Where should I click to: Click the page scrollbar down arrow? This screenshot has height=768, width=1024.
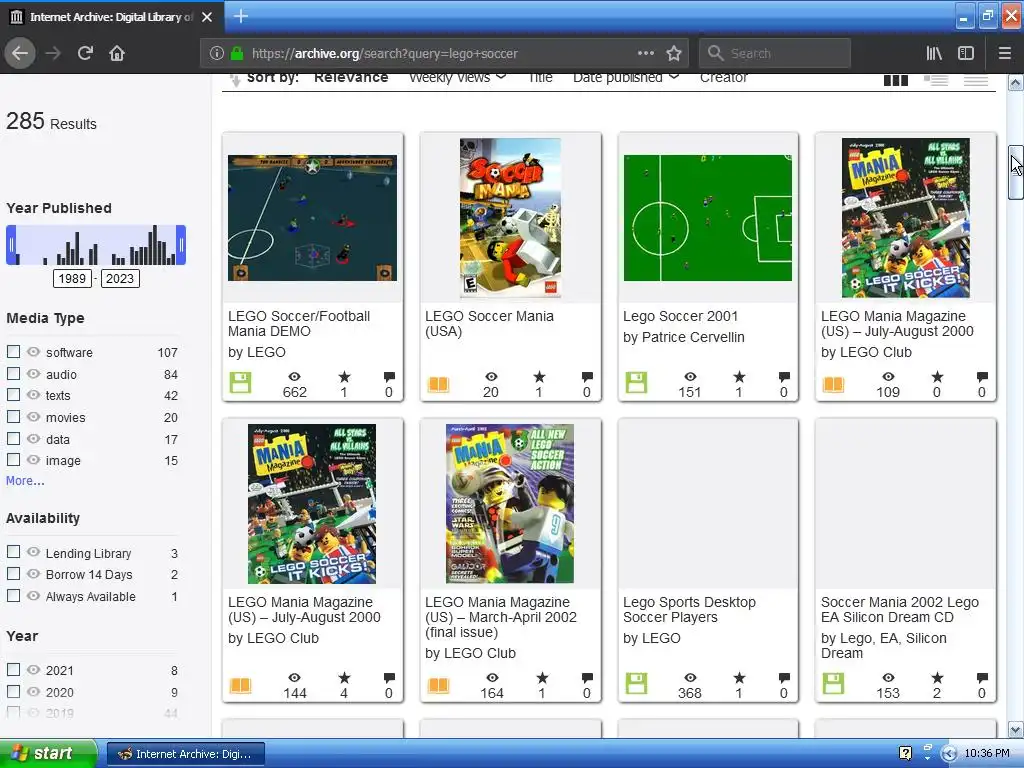1015,729
